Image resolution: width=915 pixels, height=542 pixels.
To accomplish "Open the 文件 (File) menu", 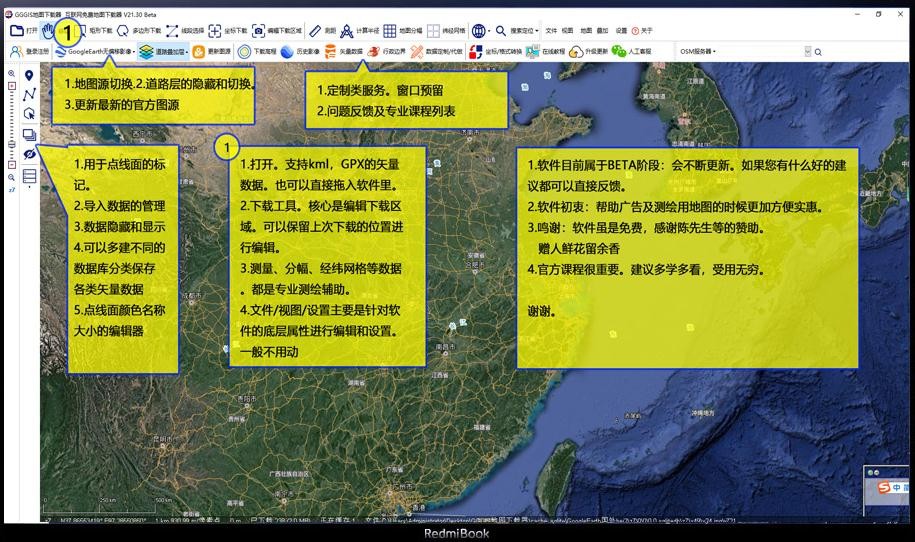I will pos(551,31).
